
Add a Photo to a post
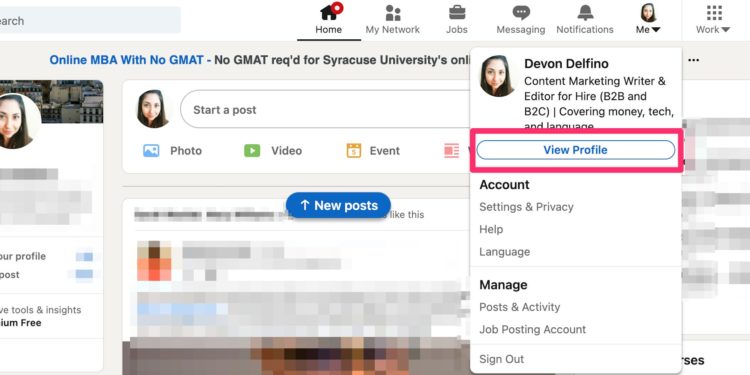(173, 151)
